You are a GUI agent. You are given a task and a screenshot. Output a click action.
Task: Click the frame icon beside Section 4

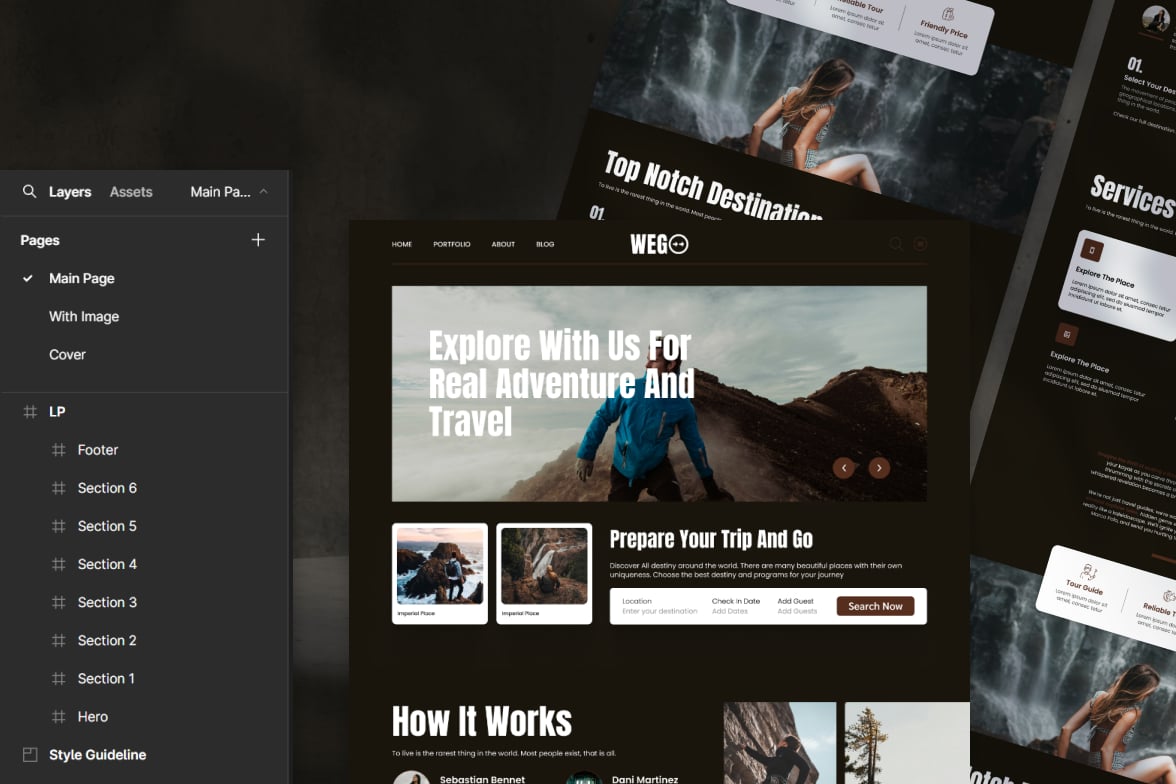(x=58, y=564)
